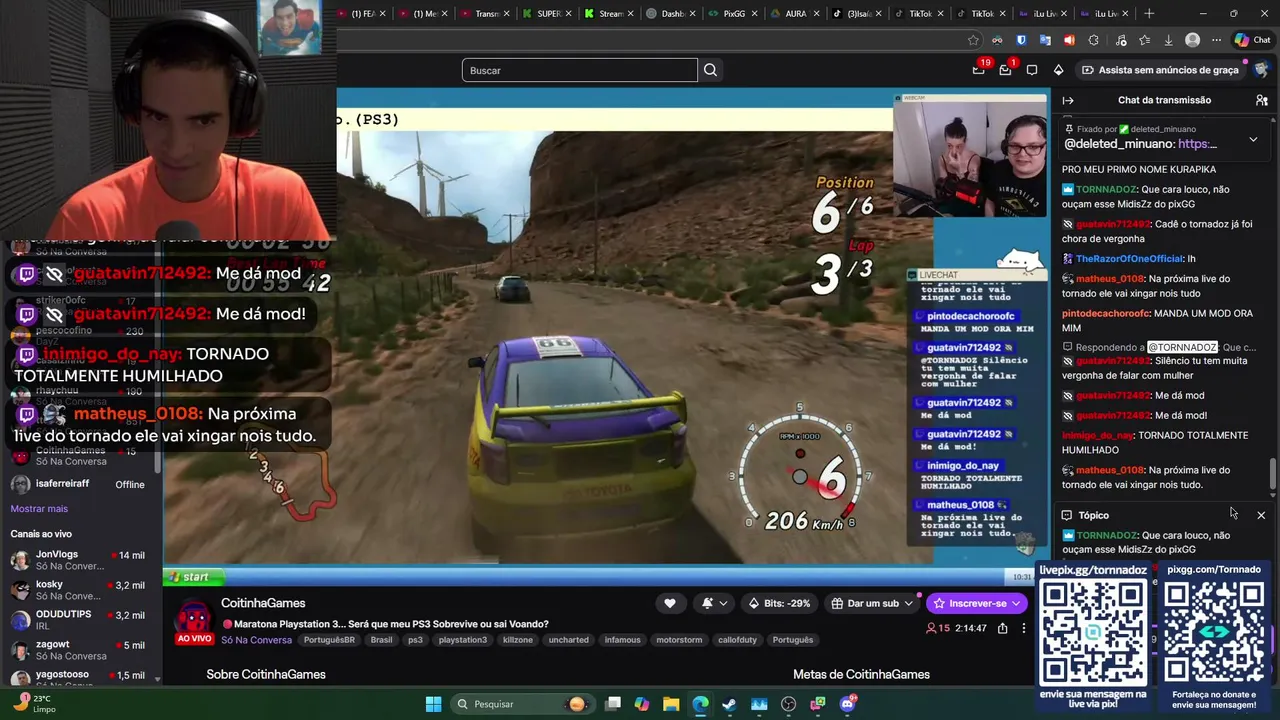Image resolution: width=1280 pixels, height=720 pixels.
Task: Open kosky channel in the sidebar
Action: coord(80,590)
